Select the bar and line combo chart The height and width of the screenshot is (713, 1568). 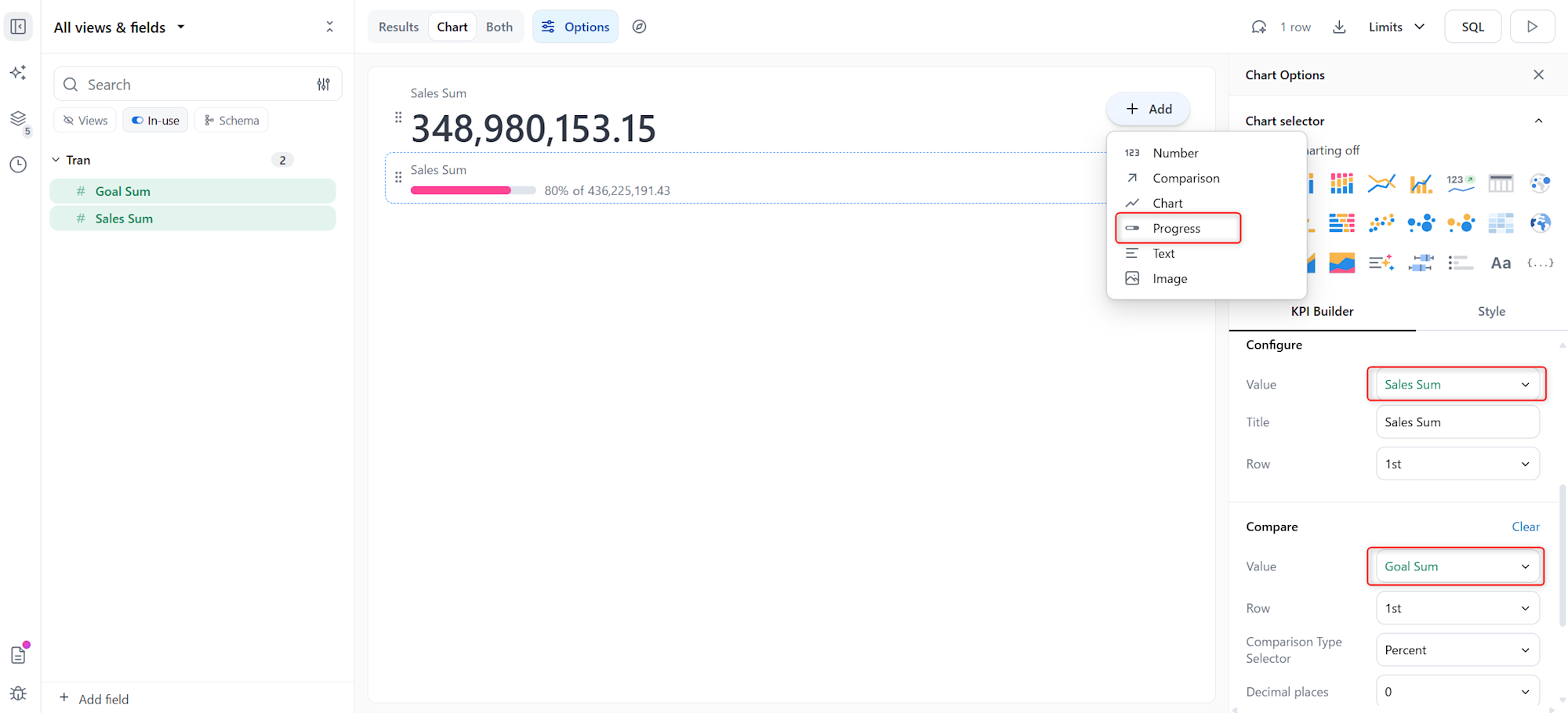[1421, 183]
